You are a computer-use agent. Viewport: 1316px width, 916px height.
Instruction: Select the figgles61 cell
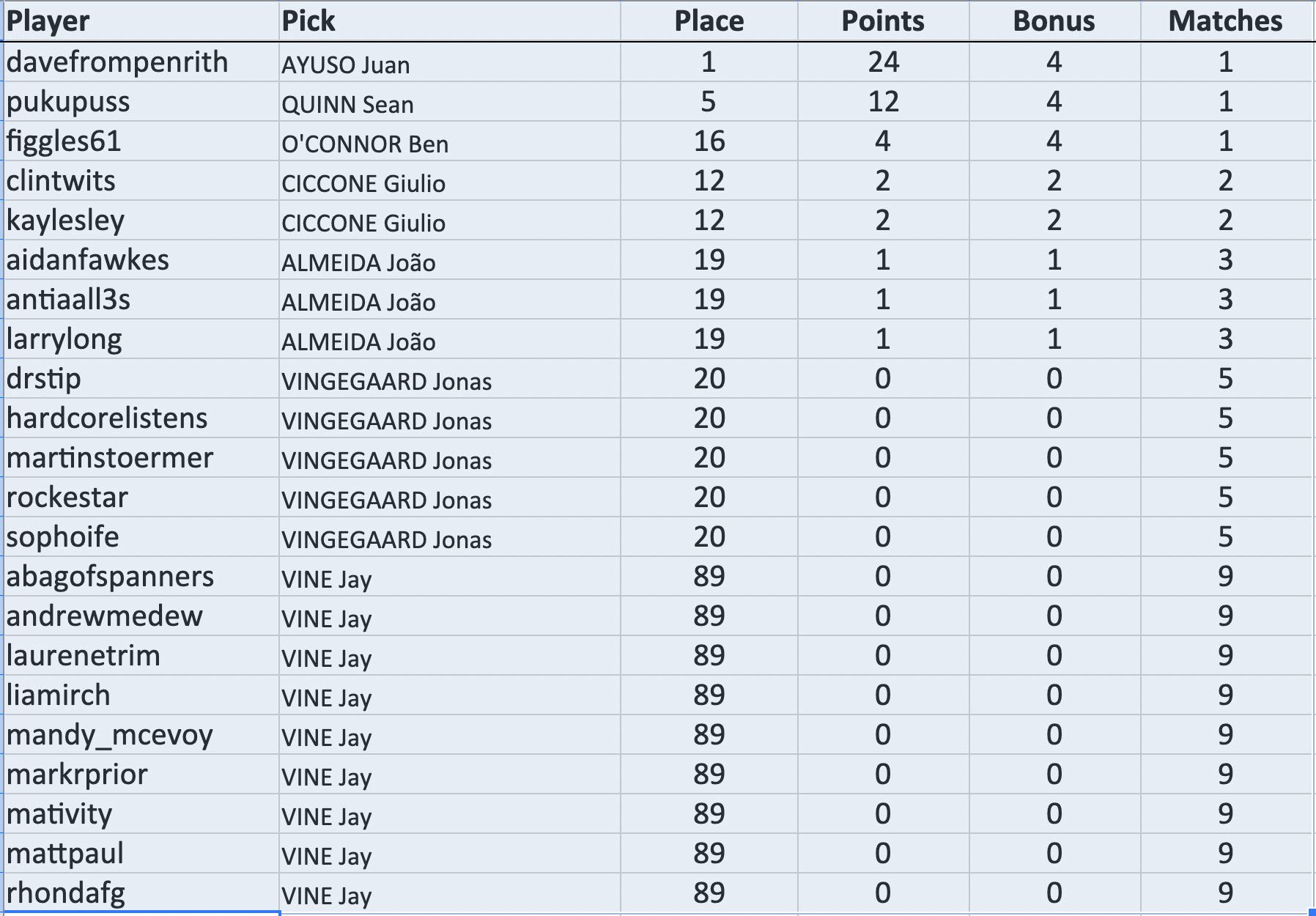[x=64, y=141]
